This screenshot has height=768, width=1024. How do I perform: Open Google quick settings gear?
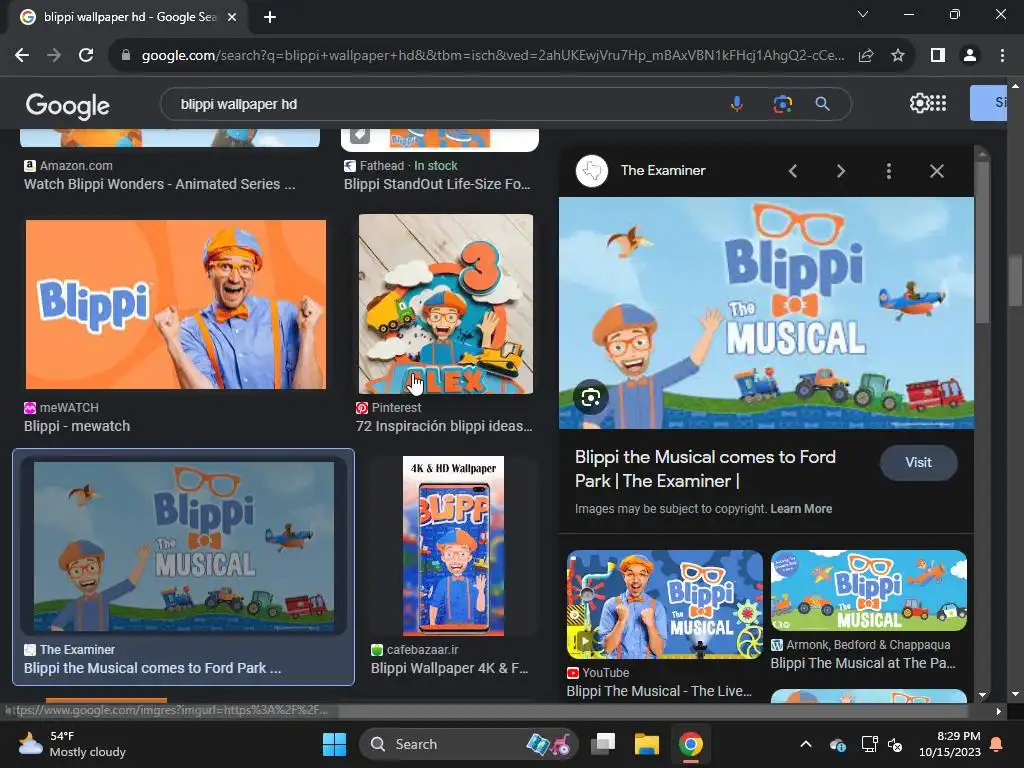[918, 103]
